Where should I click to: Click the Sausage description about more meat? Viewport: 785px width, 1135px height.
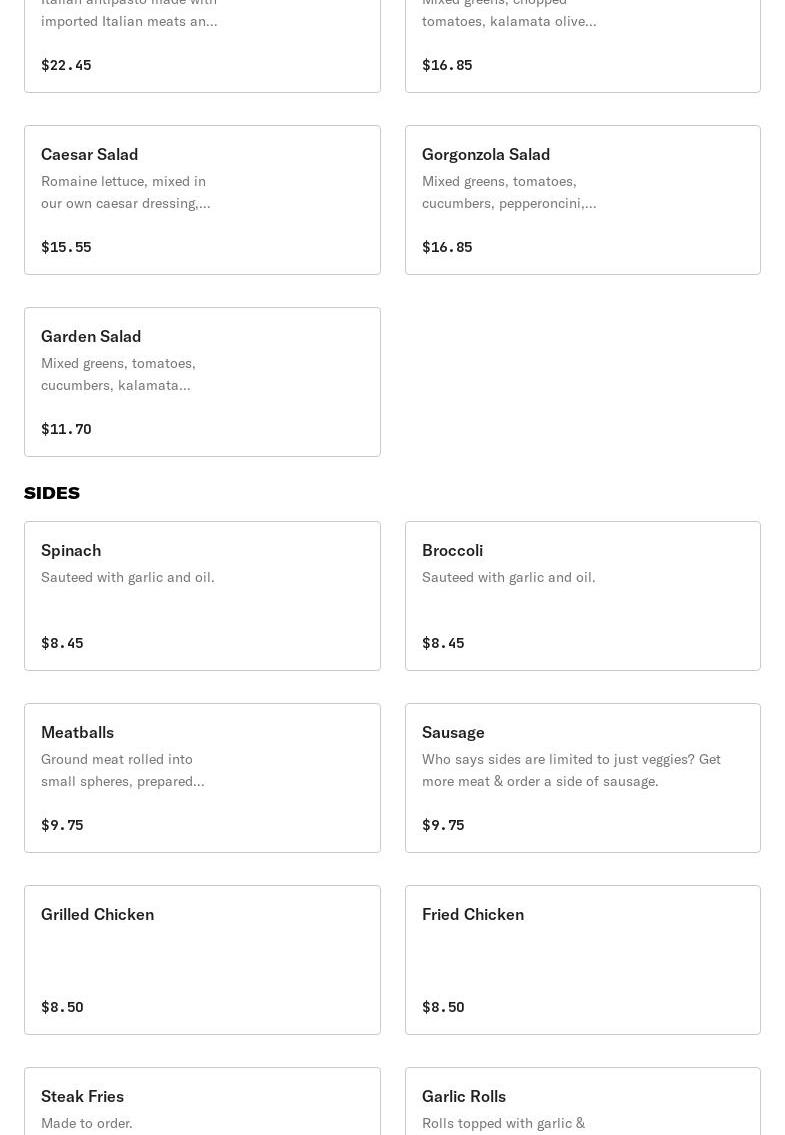pos(571,770)
